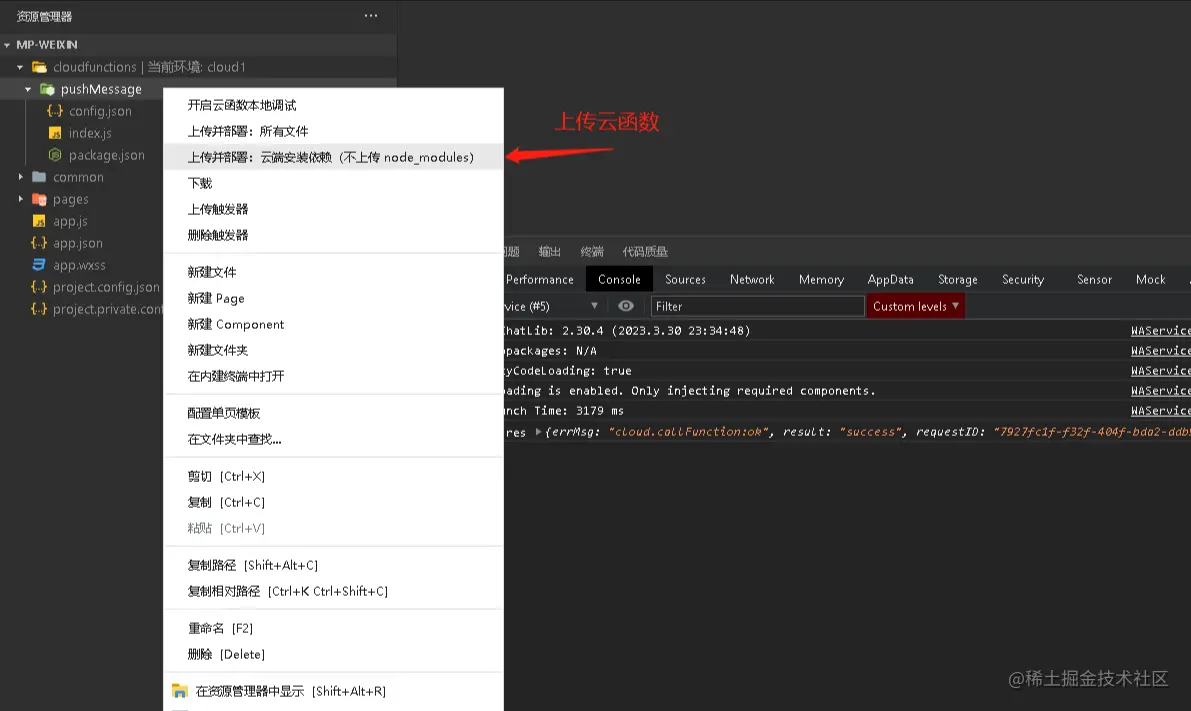Choose 上传并部署：所有文件 menu entry
The image size is (1191, 711).
[x=333, y=131]
